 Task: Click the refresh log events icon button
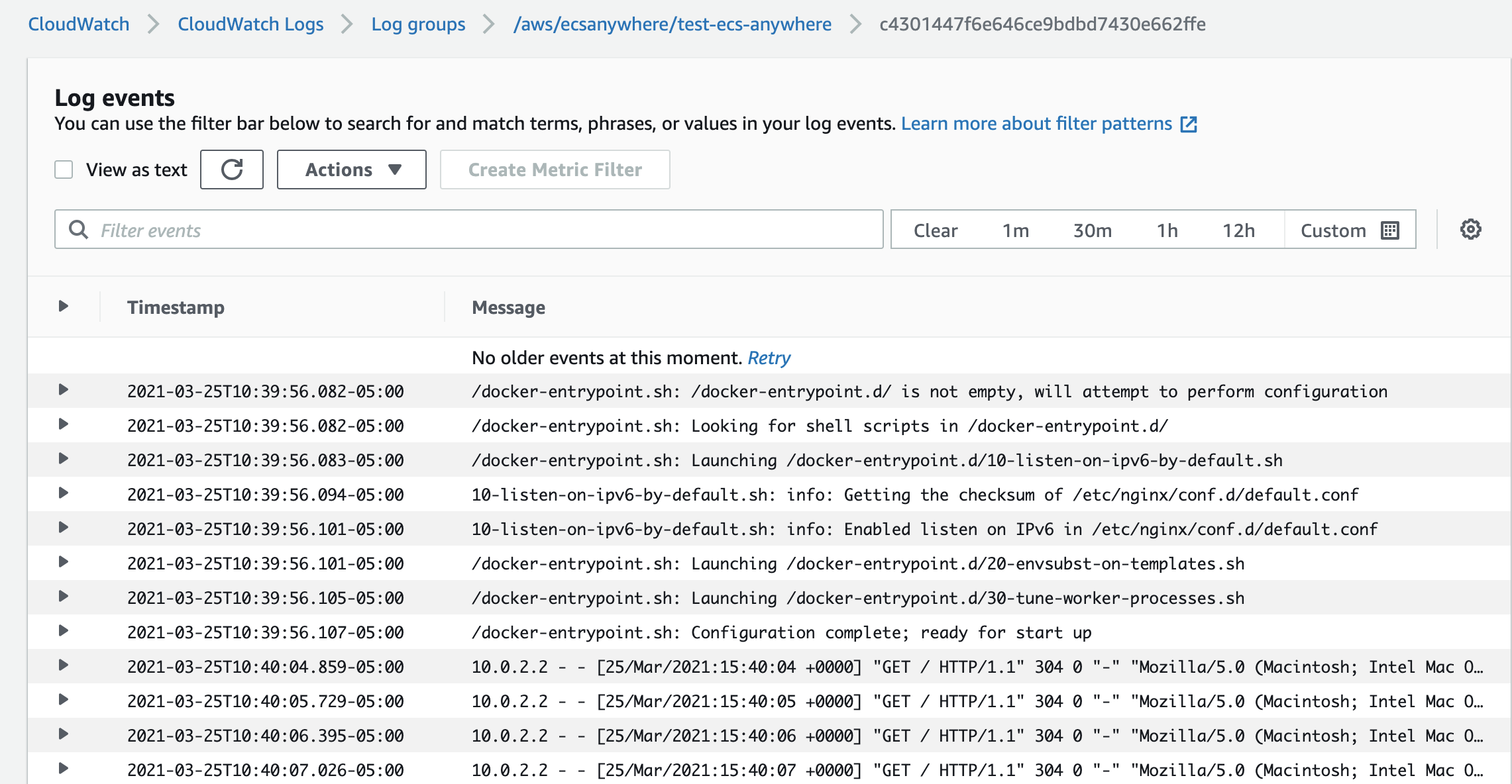(x=232, y=170)
